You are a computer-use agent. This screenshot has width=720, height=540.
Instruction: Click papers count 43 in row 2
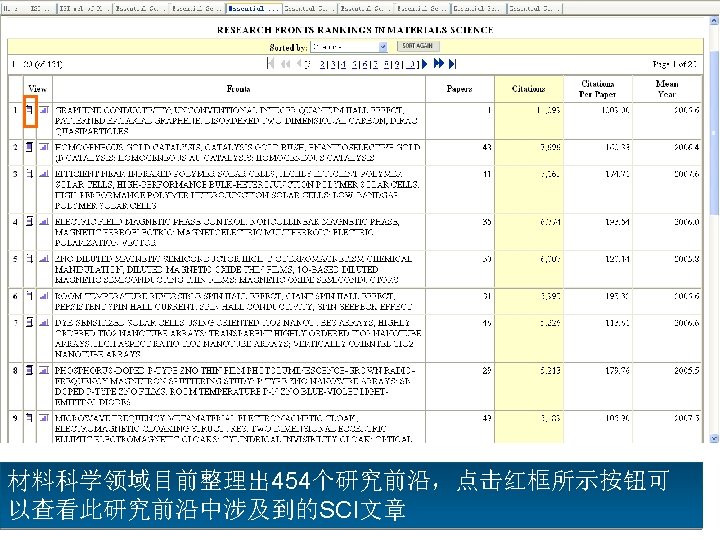pyautogui.click(x=487, y=147)
